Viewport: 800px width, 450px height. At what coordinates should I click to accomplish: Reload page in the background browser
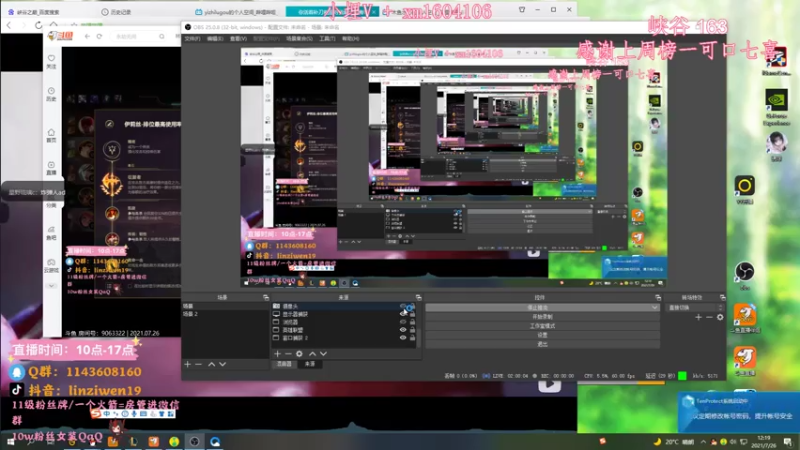tap(38, 24)
